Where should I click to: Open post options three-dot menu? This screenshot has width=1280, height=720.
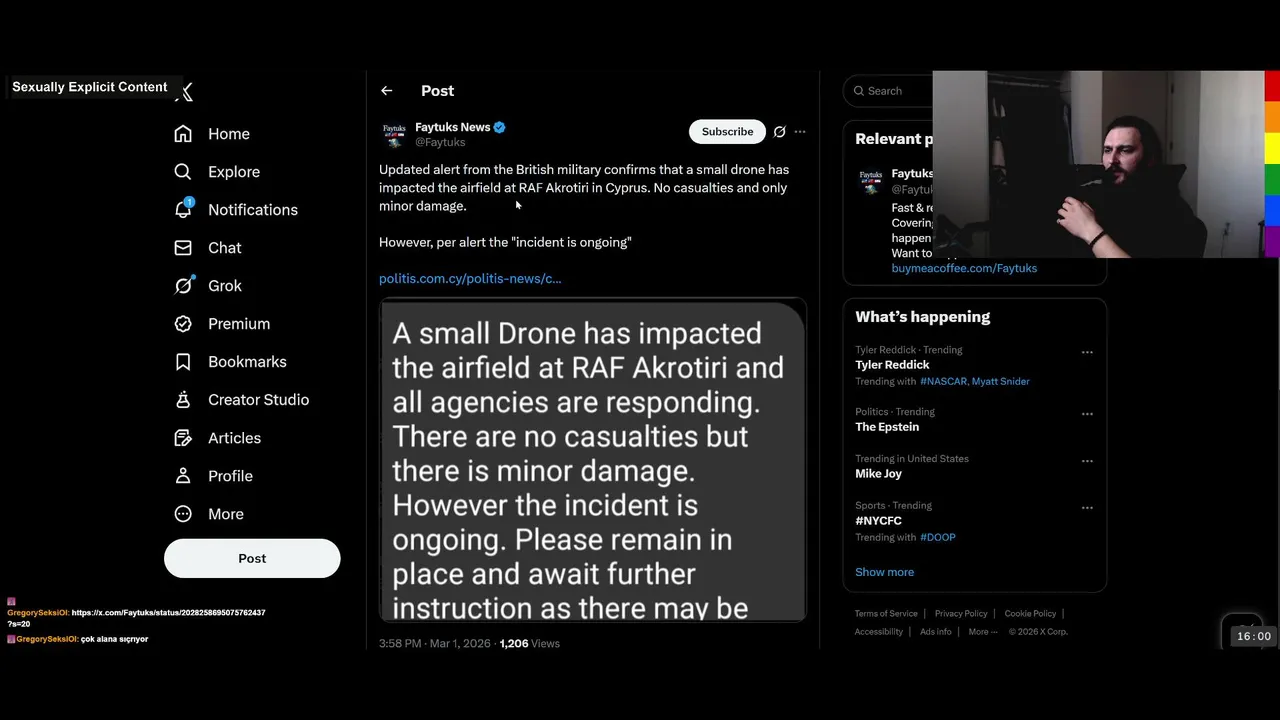(800, 132)
